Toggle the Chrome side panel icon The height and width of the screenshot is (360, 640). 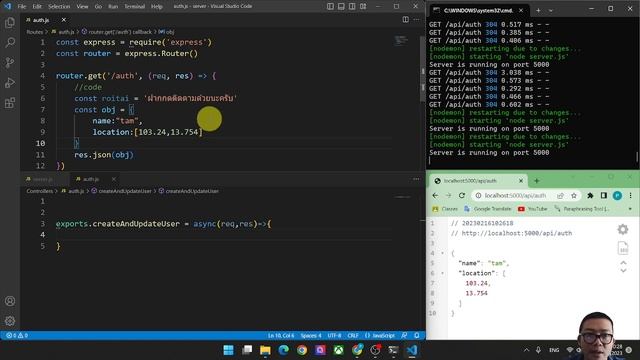[x=604, y=196]
